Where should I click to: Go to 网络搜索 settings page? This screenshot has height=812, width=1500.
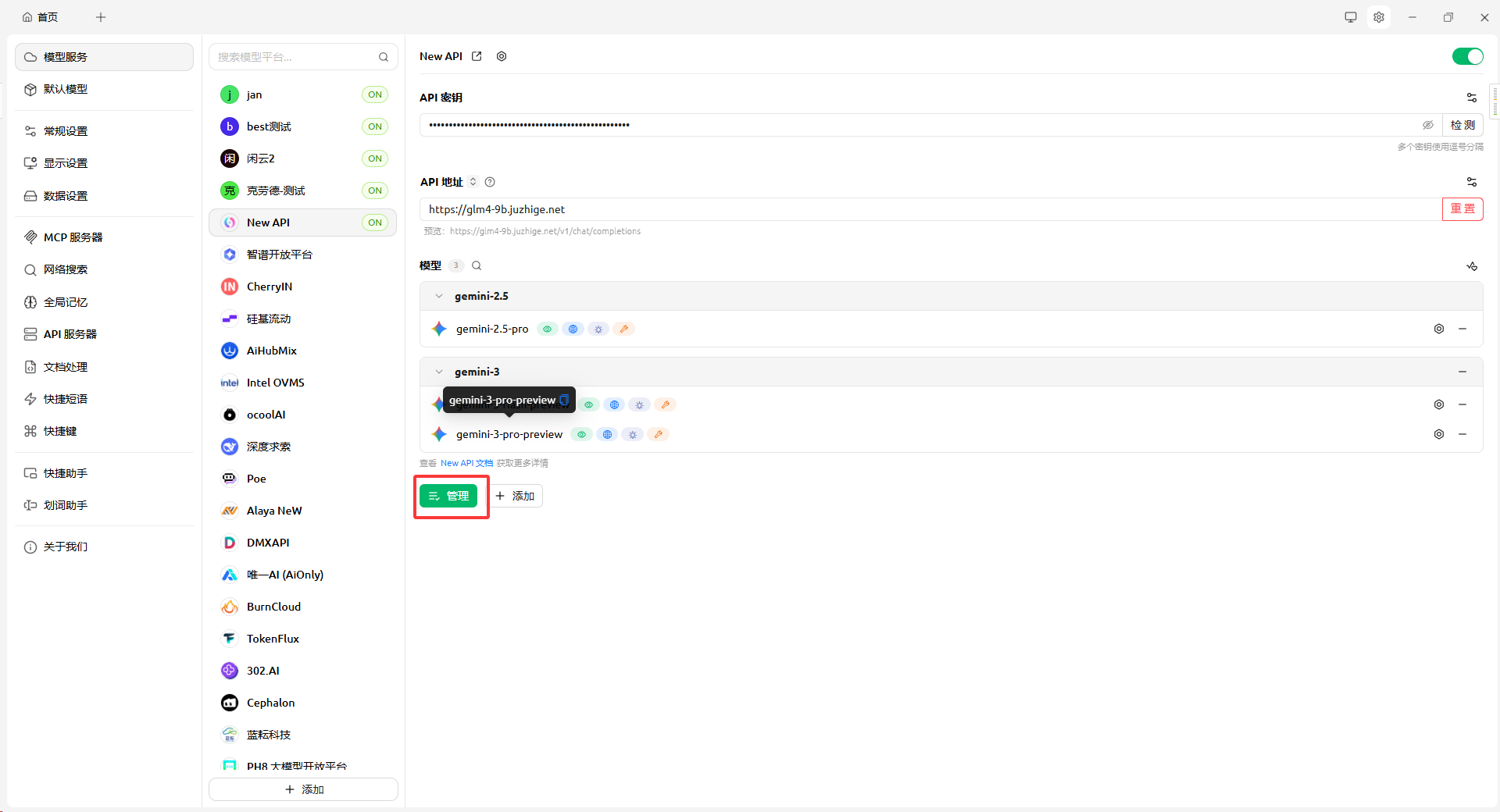[66, 269]
